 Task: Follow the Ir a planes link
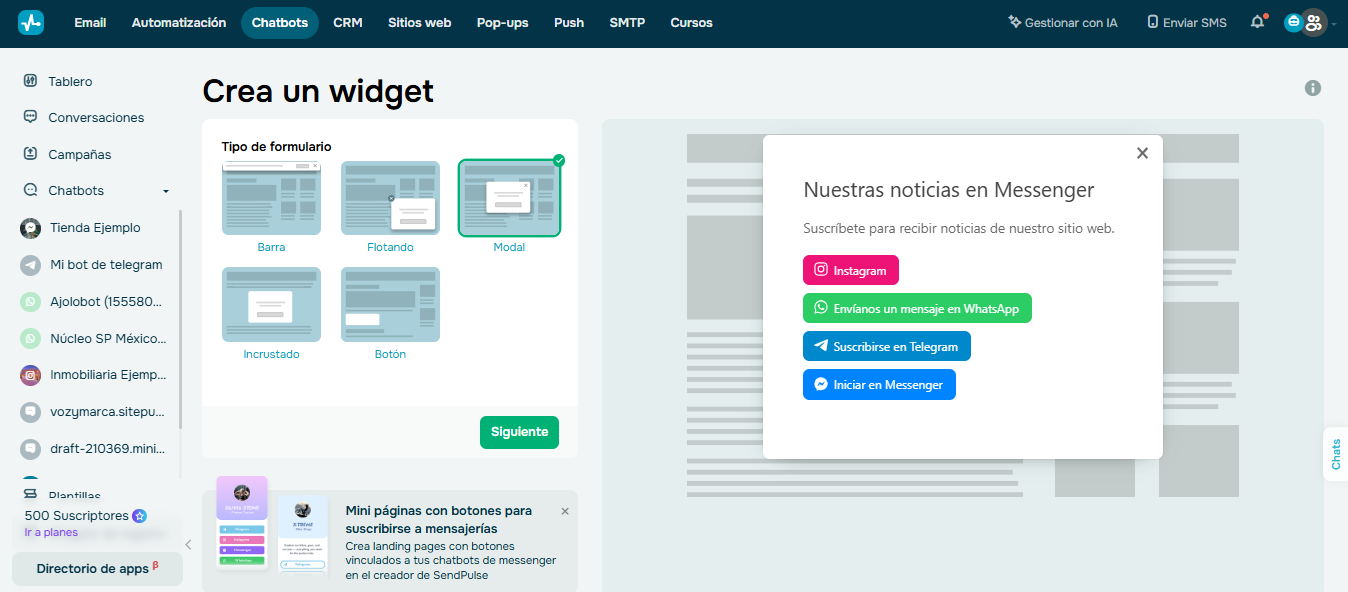[51, 532]
